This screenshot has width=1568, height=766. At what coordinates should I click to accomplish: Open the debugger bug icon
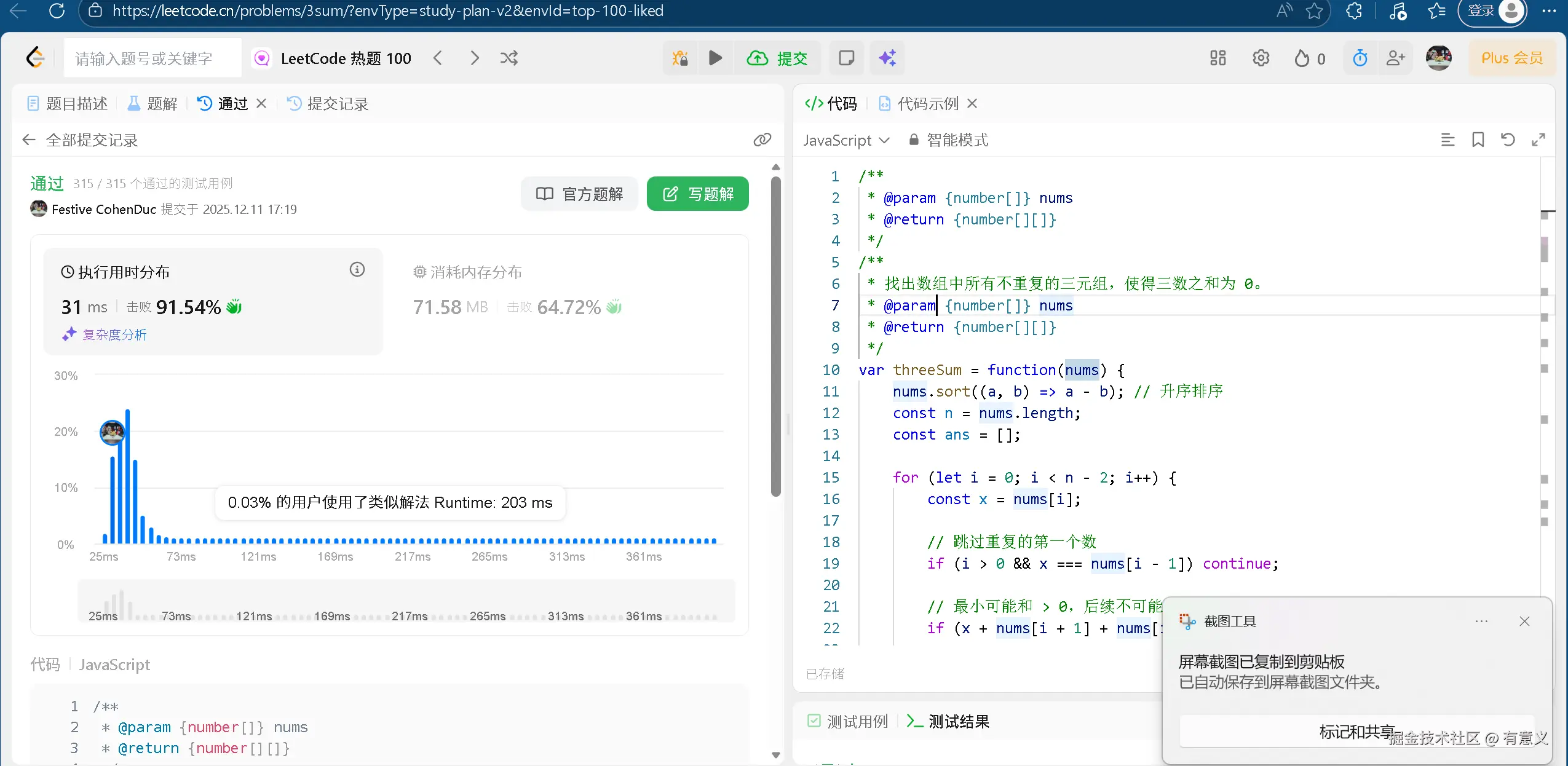(680, 58)
